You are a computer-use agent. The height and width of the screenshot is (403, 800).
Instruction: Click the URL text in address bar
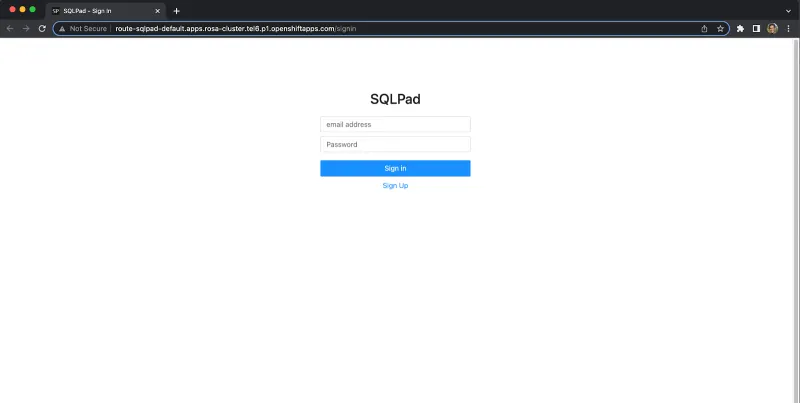click(236, 29)
